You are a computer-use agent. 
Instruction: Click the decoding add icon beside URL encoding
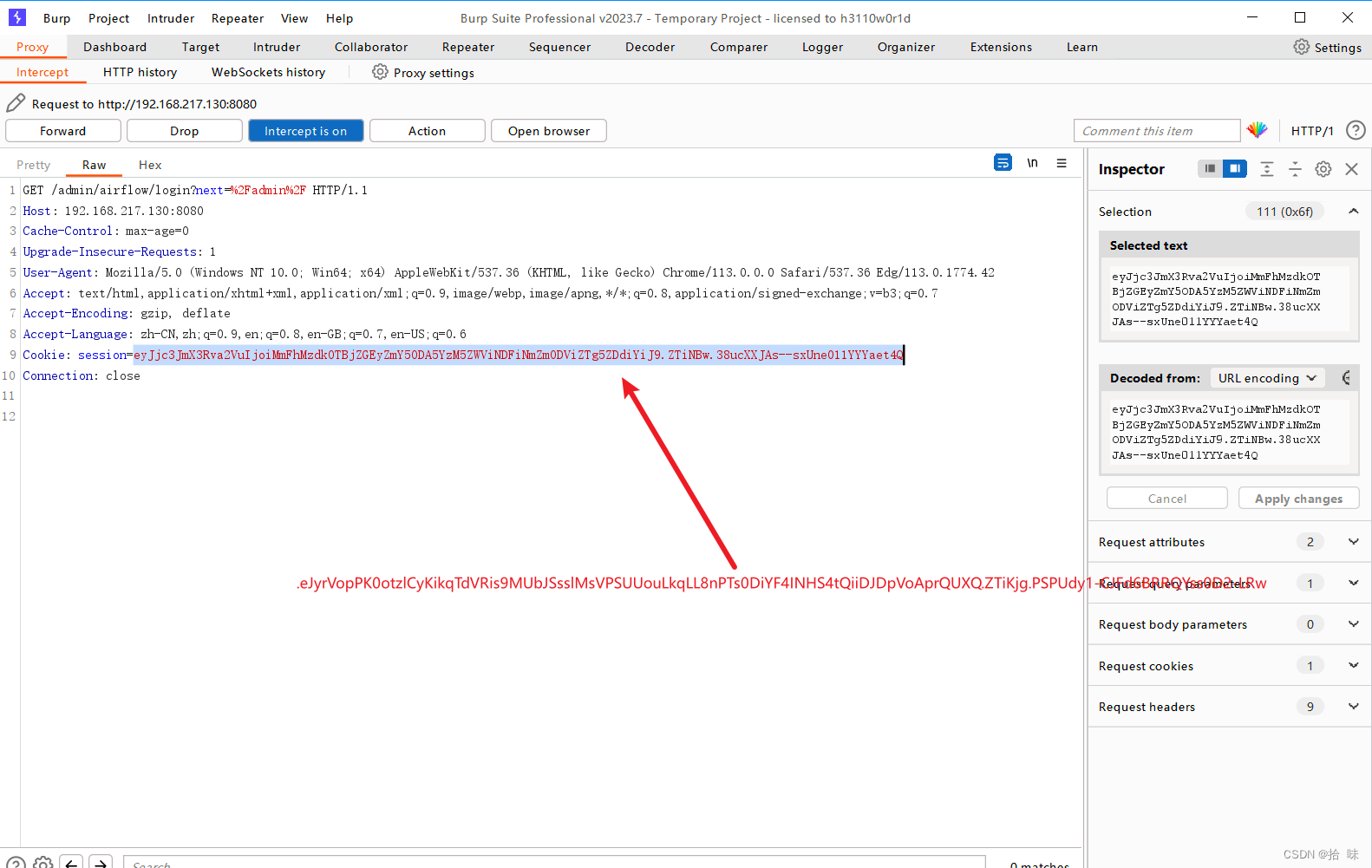[x=1346, y=377]
